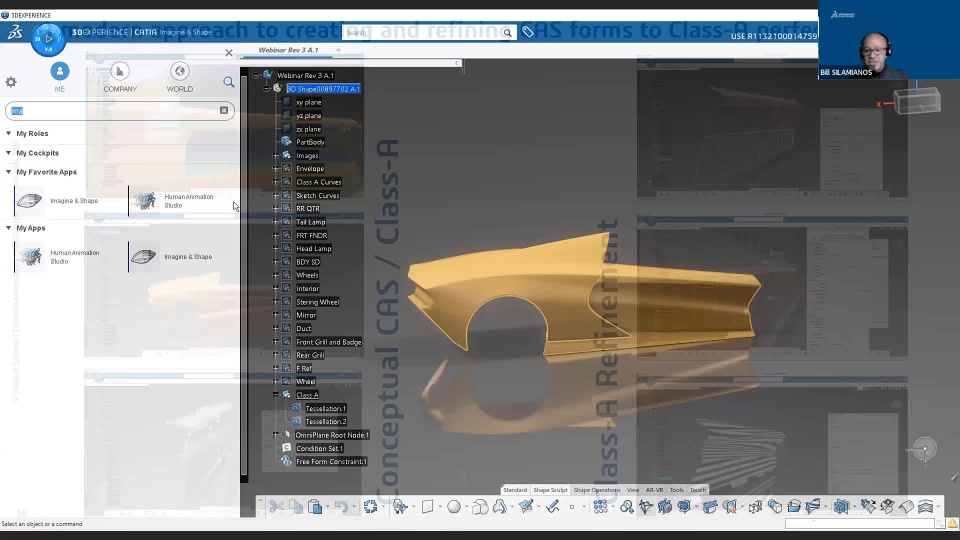Close the left compass panel with X
The height and width of the screenshot is (540, 960).
[228, 53]
